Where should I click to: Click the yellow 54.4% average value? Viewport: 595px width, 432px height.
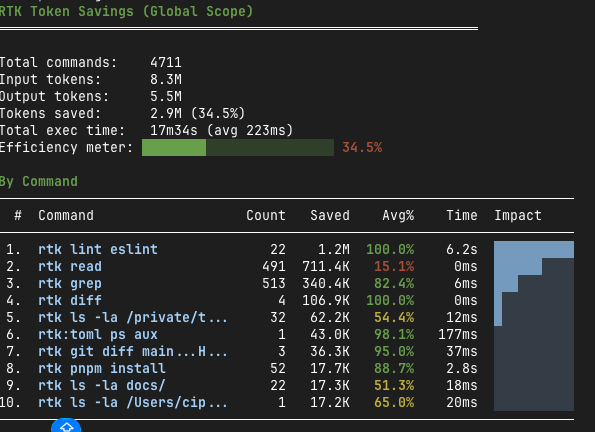(x=394, y=317)
